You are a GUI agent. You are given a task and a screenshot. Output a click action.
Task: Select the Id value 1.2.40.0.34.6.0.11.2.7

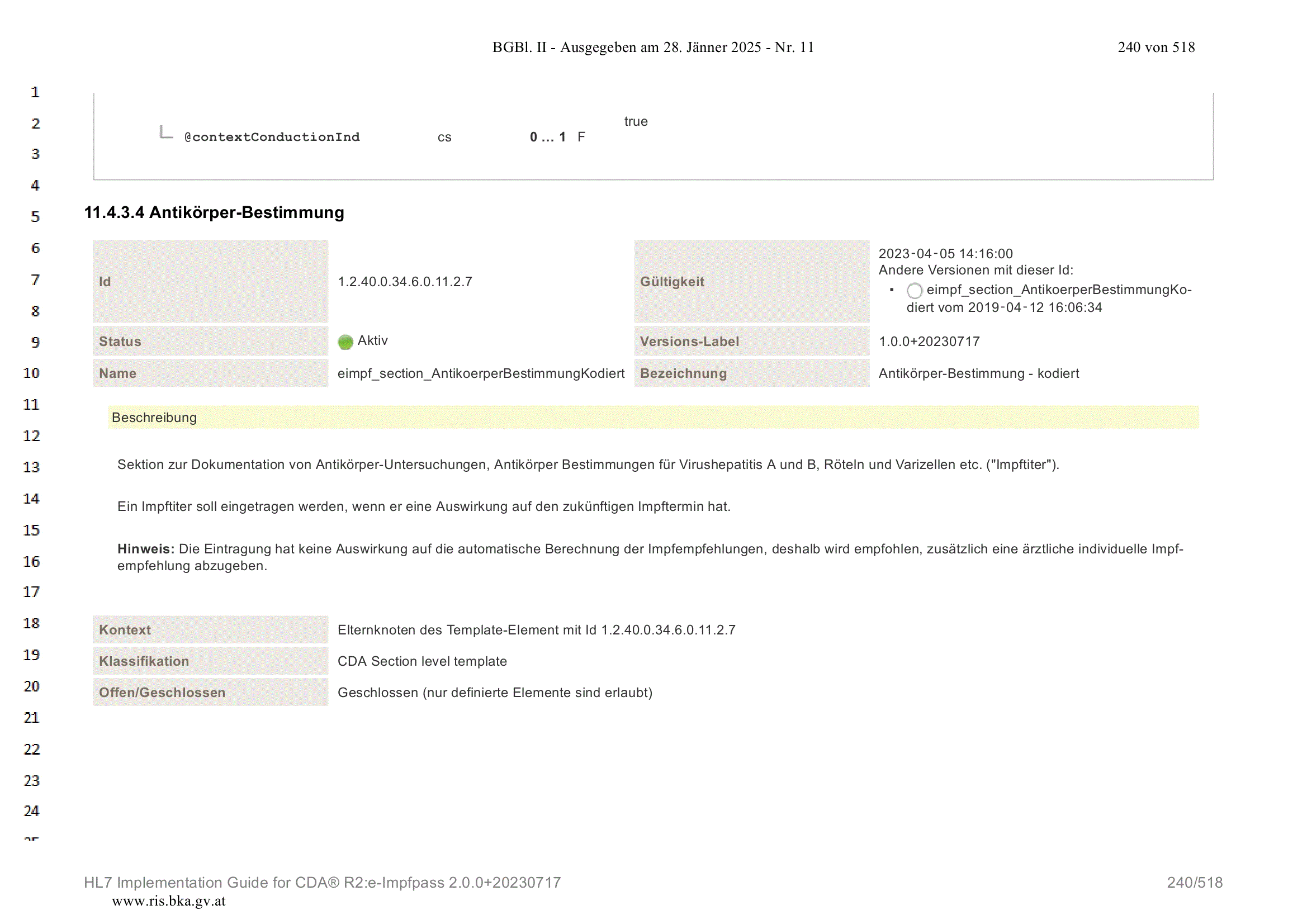(x=405, y=282)
